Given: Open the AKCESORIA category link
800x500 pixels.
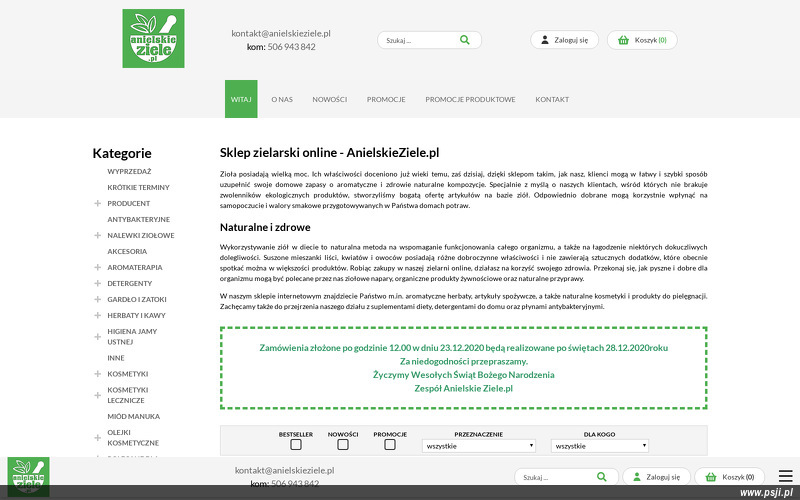Looking at the screenshot, I should [127, 252].
